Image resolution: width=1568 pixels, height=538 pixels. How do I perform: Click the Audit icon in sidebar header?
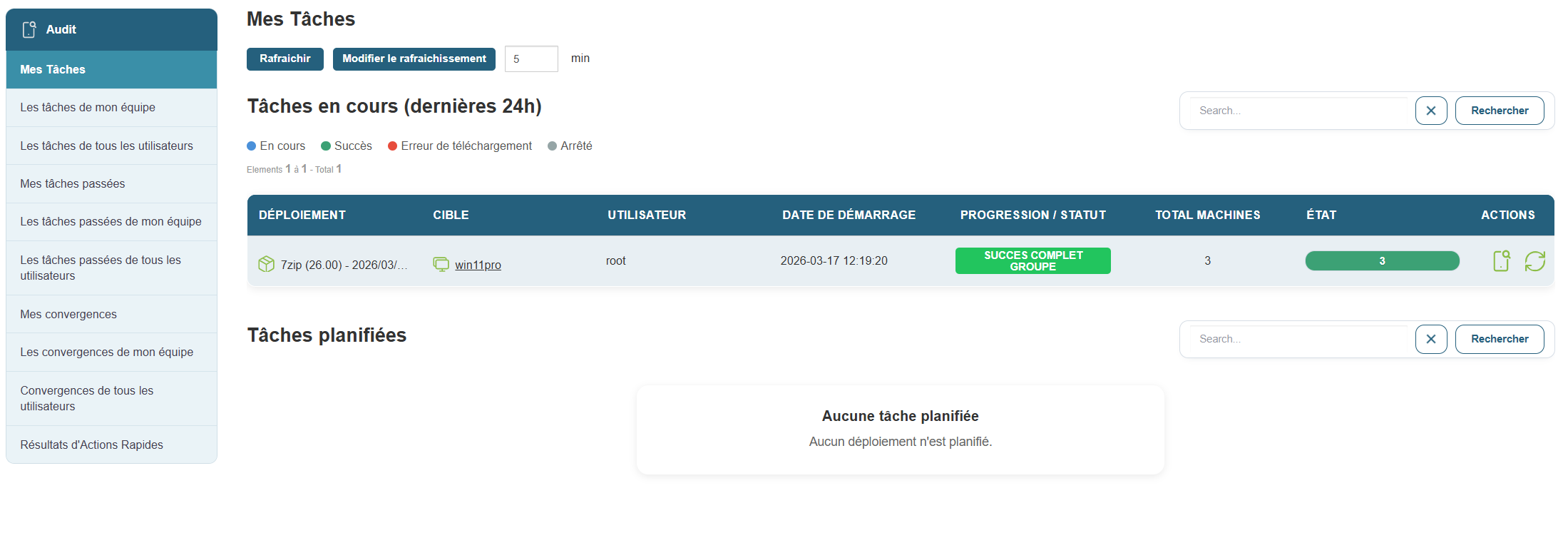click(29, 29)
